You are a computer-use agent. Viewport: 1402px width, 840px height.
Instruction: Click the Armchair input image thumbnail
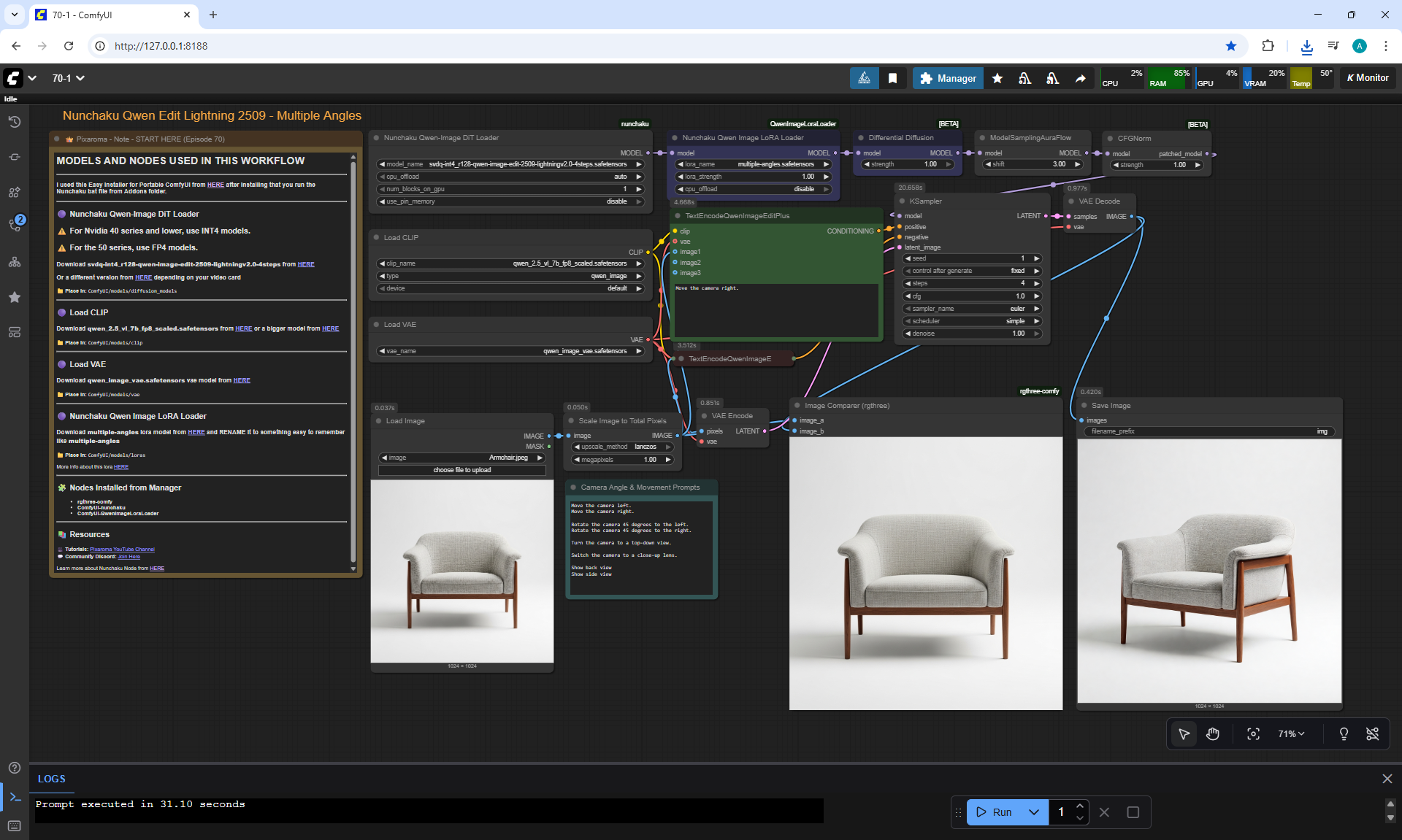click(x=461, y=571)
